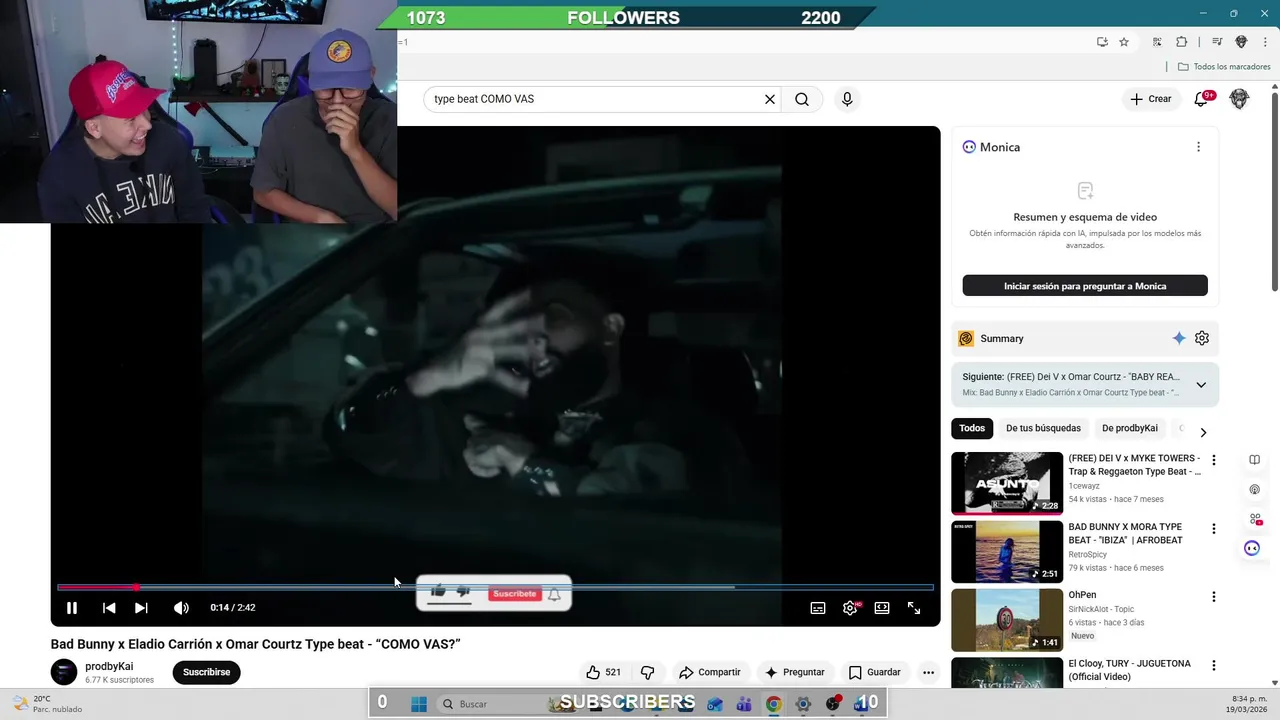Click Iniciar sesión para preguntar a Monica
Screen dimensions: 1280x720
pos(1085,286)
